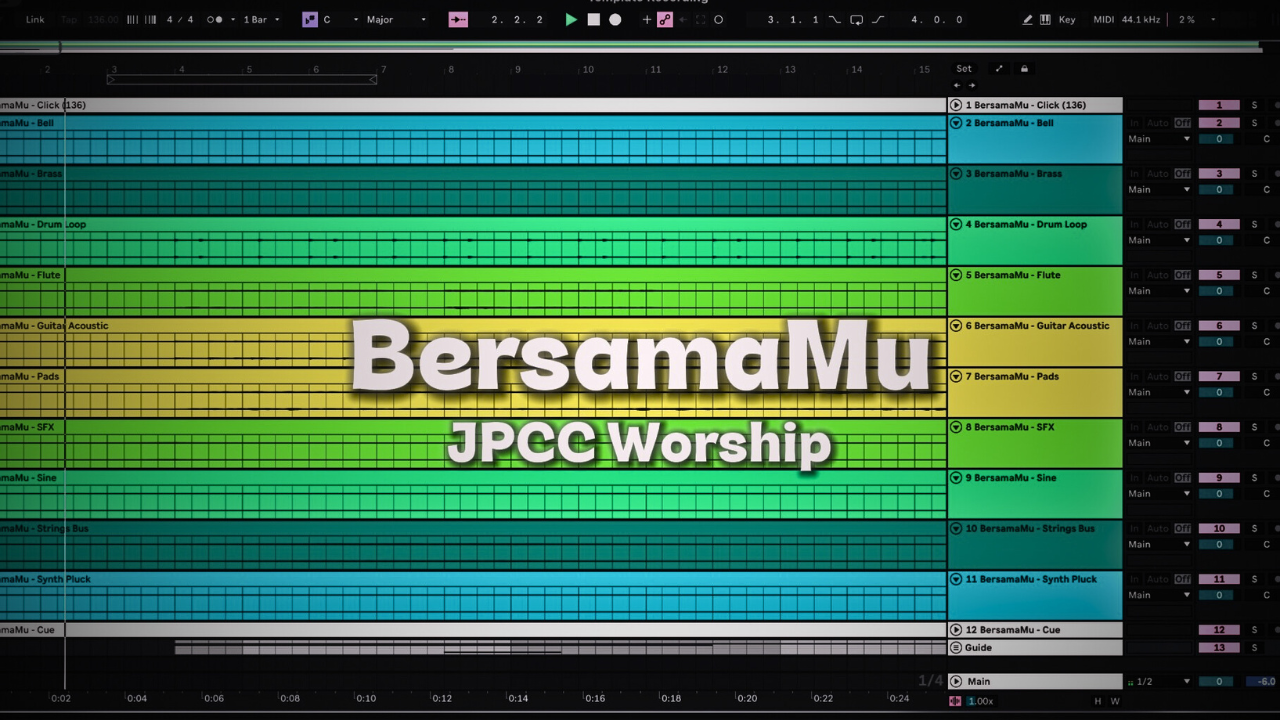Toggle the Scale Mode icon beside key C
This screenshot has width=1280, height=720.
pos(310,20)
